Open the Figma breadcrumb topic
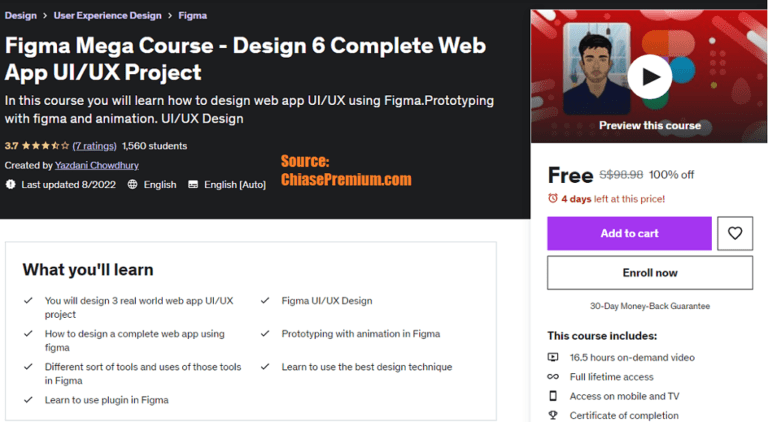The height and width of the screenshot is (422, 768). [193, 16]
